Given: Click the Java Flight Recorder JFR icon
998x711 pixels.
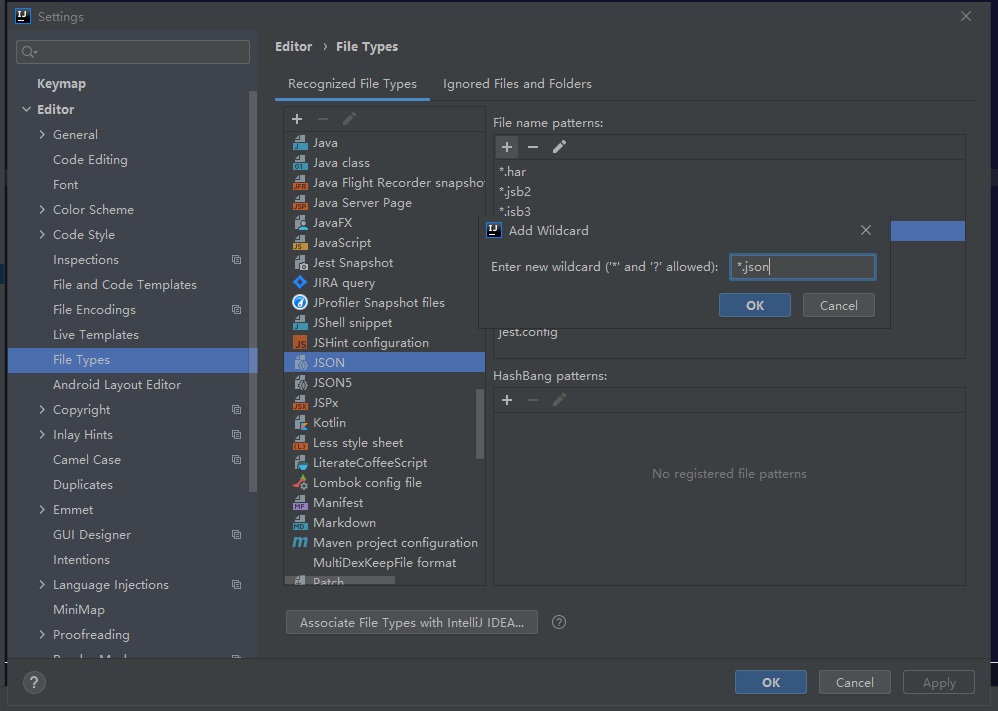Looking at the screenshot, I should [300, 183].
